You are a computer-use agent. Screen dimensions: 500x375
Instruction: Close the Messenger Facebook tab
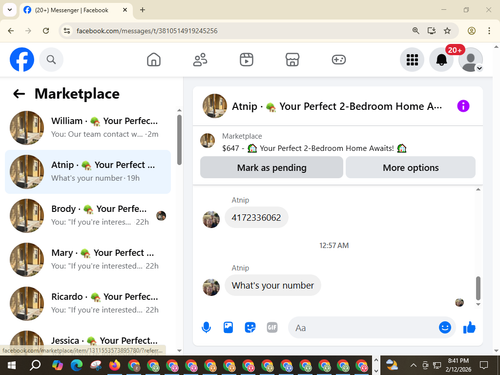[125, 10]
